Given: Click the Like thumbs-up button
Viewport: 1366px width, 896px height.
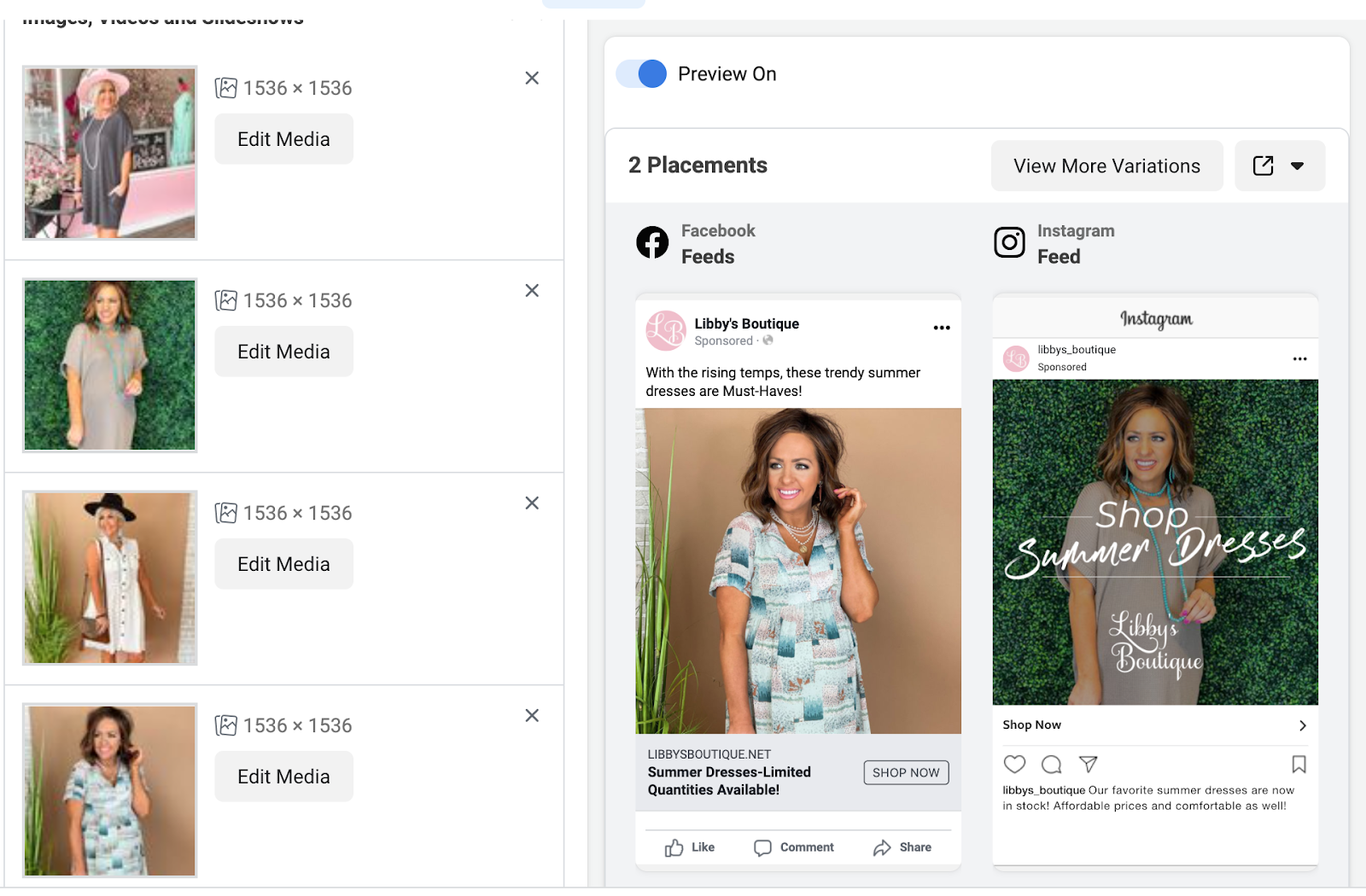Looking at the screenshot, I should [x=690, y=847].
